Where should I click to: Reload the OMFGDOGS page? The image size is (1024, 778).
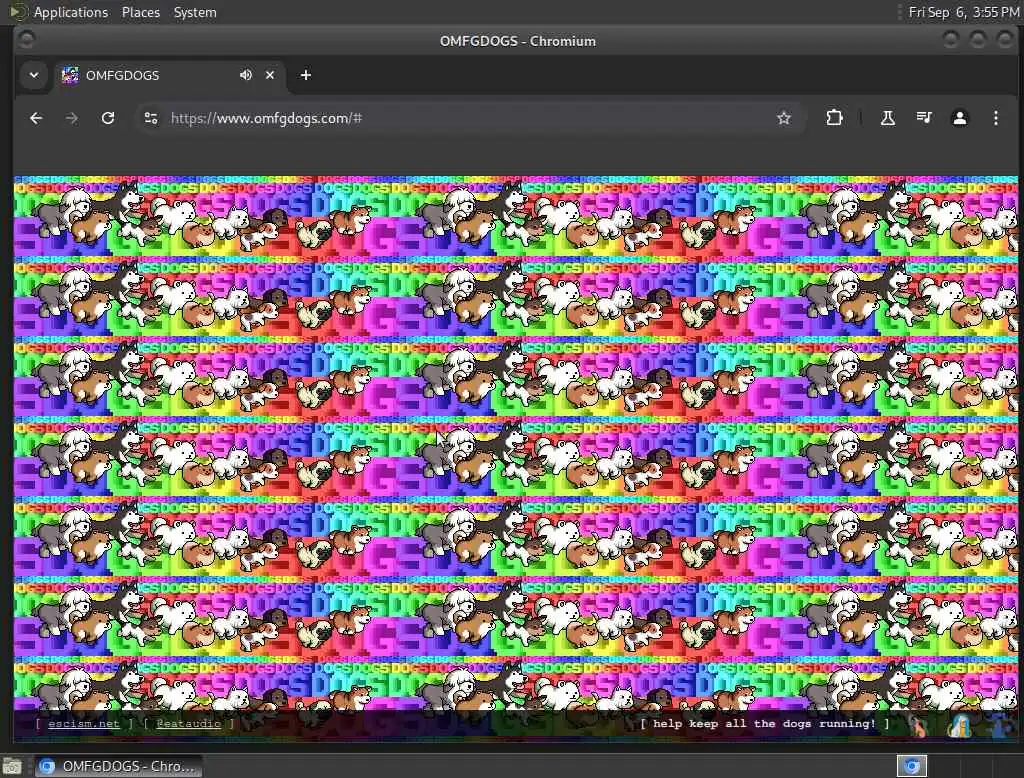(108, 118)
